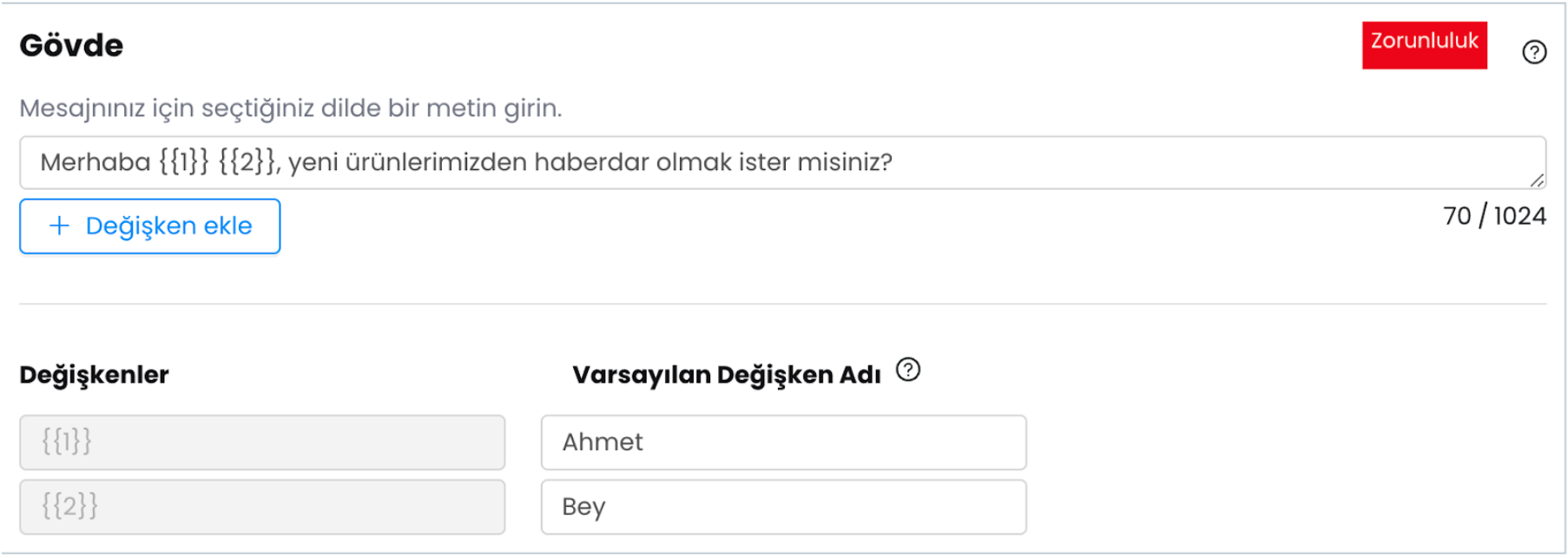The width and height of the screenshot is (1568, 558).
Task: Click the Değişkenler column label
Action: pyautogui.click(x=94, y=375)
